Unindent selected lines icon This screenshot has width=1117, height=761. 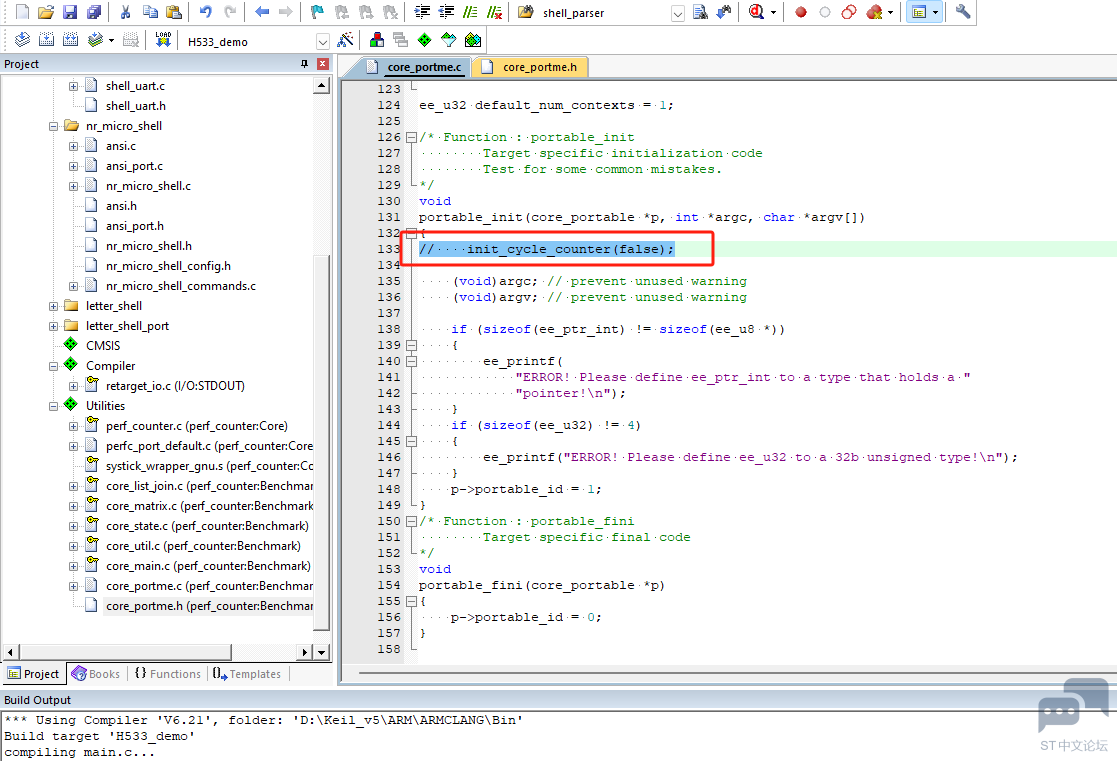447,12
